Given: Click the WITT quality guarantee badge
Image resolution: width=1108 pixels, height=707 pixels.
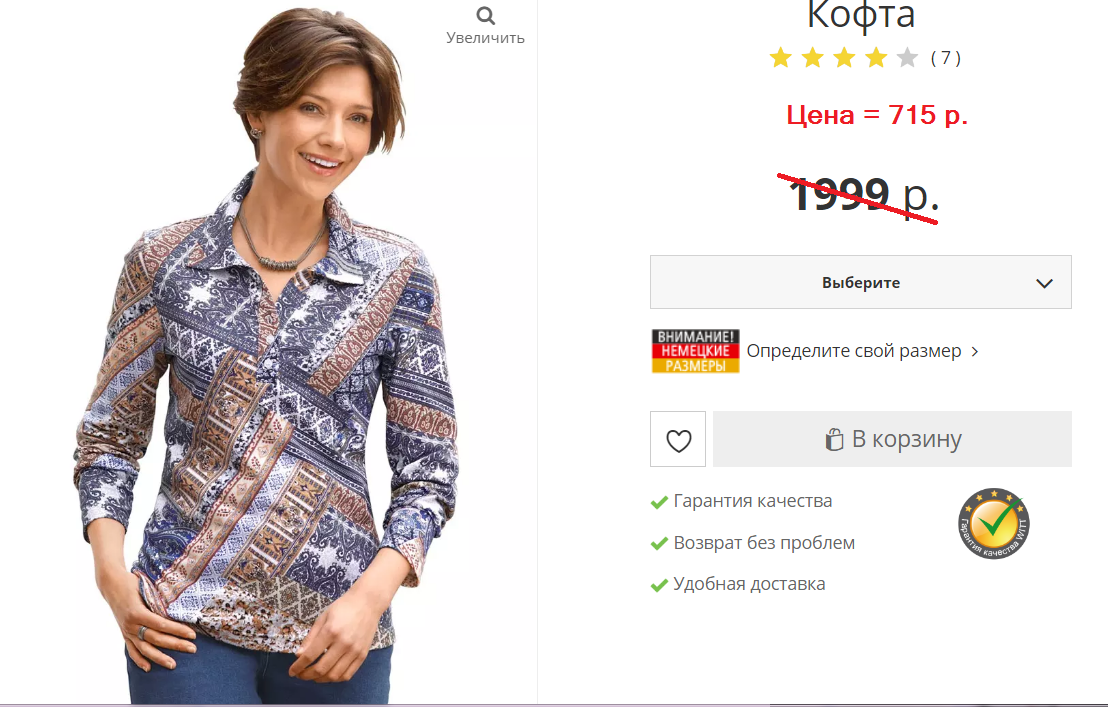Looking at the screenshot, I should (x=994, y=524).
